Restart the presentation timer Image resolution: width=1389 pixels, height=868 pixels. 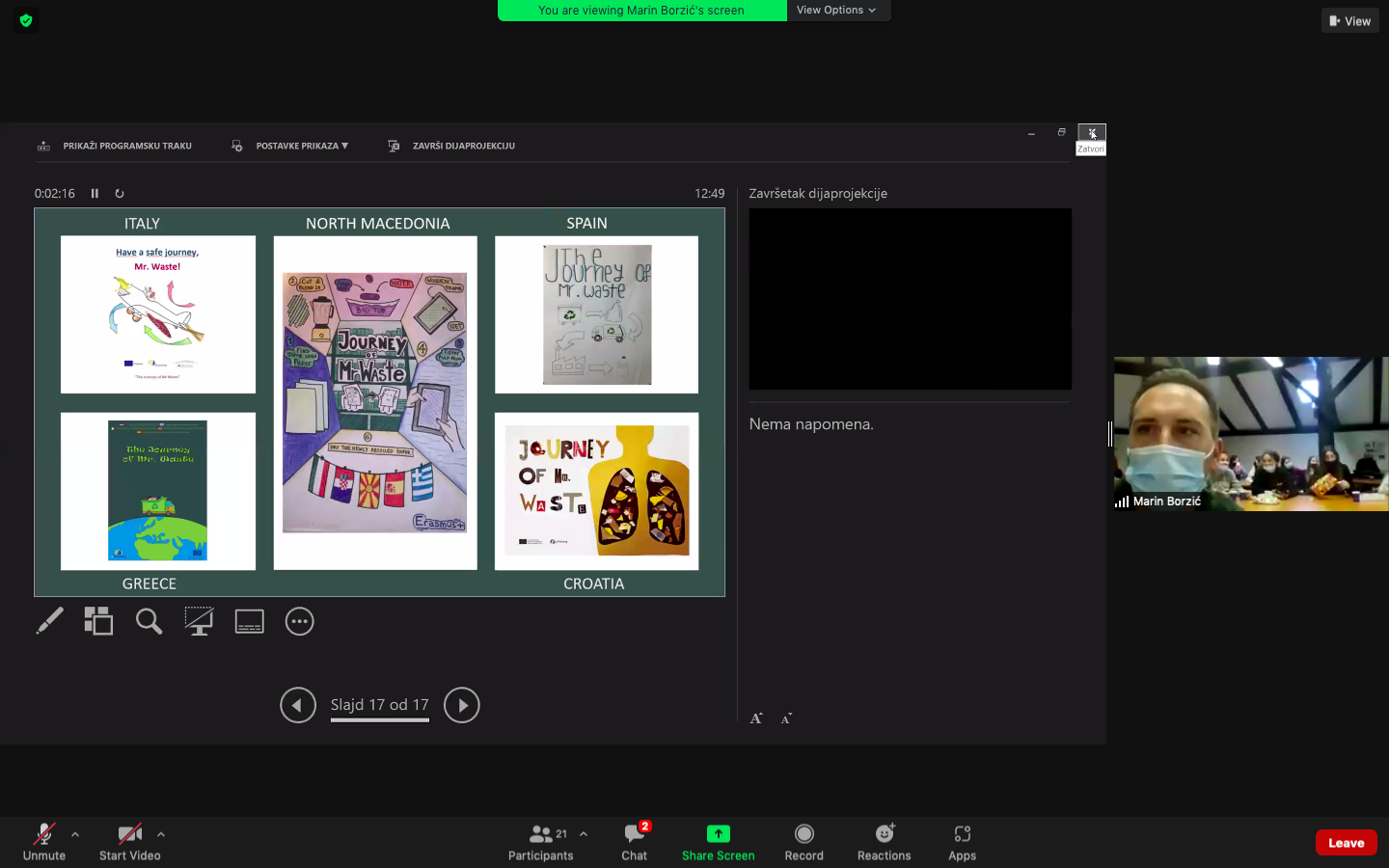(120, 193)
